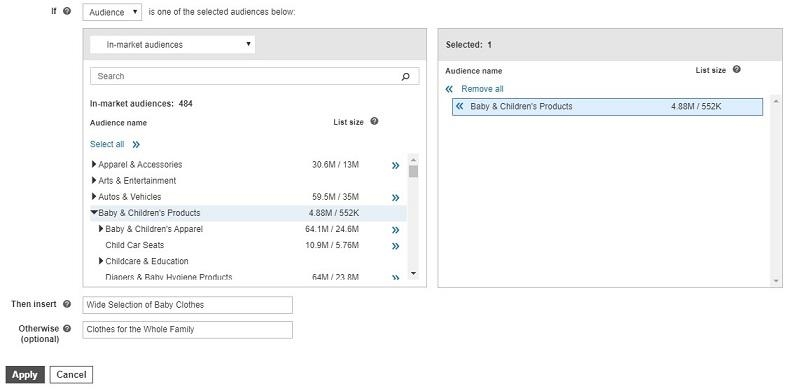
Task: Click the Cancel button
Action: (x=71, y=375)
